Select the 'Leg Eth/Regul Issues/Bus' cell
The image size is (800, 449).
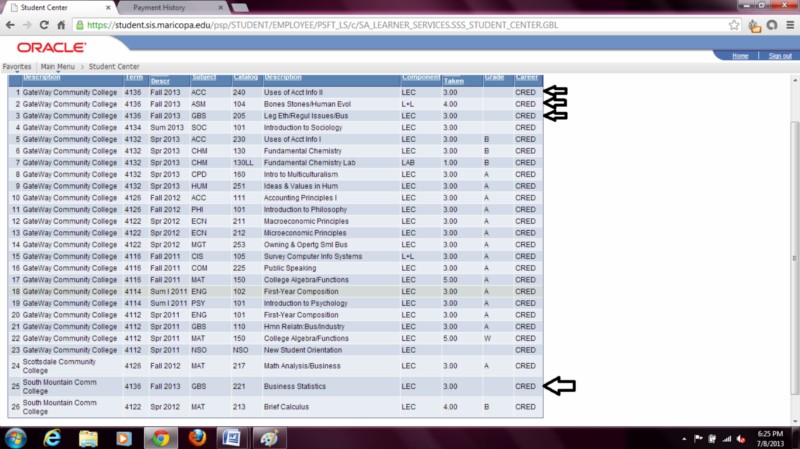pyautogui.click(x=306, y=116)
